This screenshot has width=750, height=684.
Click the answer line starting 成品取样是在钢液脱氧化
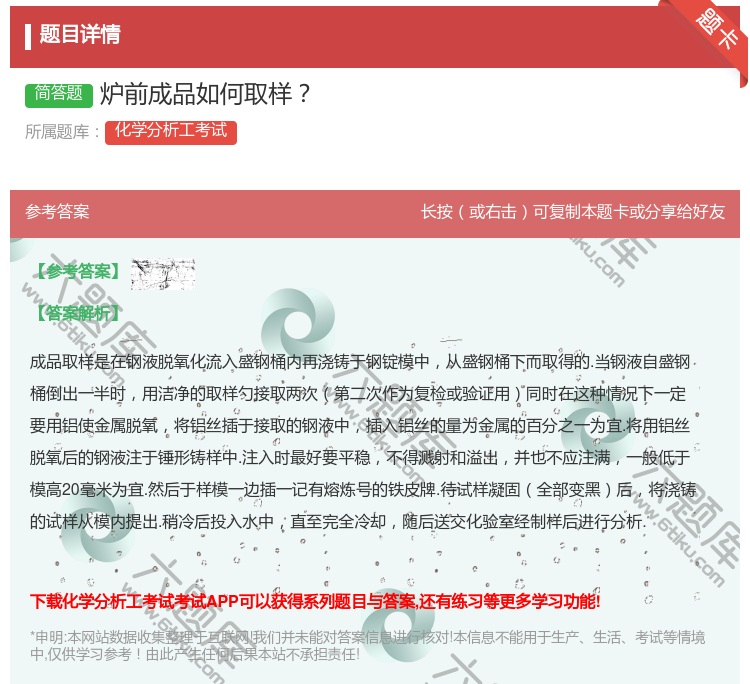[362, 362]
